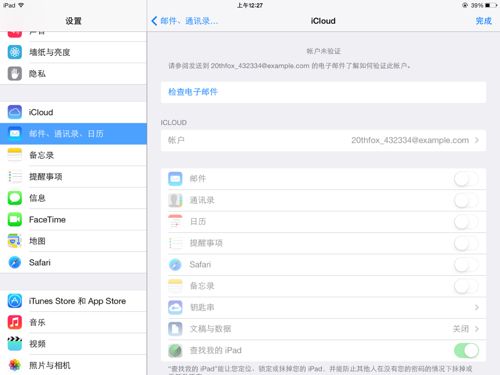Toggle the iCloud Contacts (通讯录) switch

(466, 200)
